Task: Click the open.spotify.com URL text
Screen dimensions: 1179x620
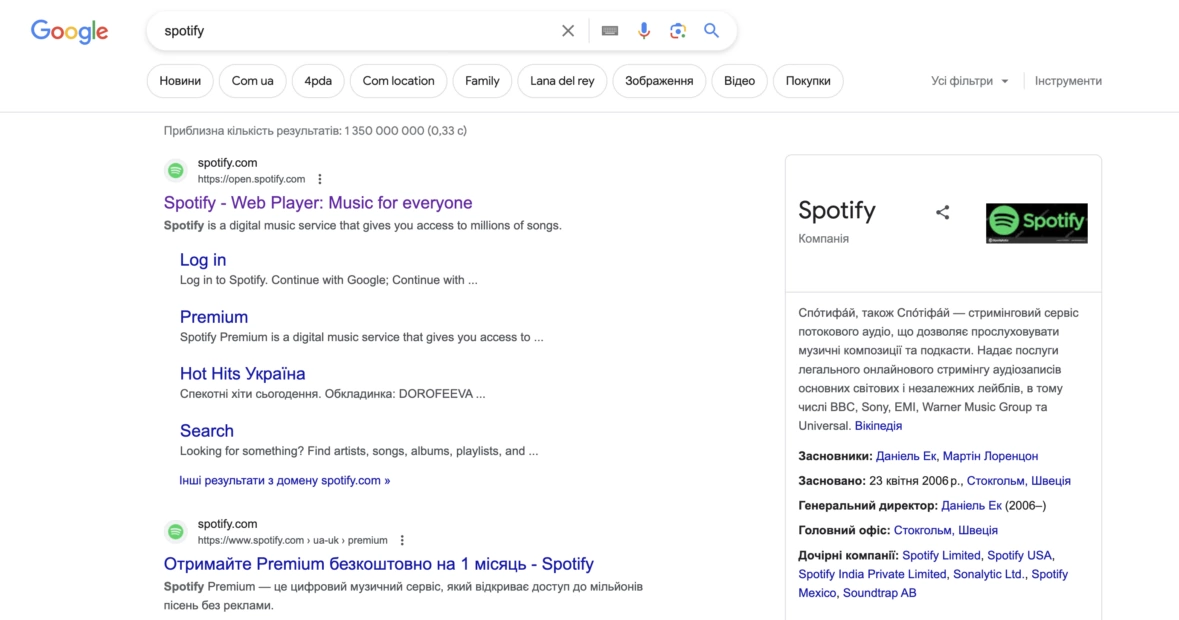Action: (x=251, y=179)
